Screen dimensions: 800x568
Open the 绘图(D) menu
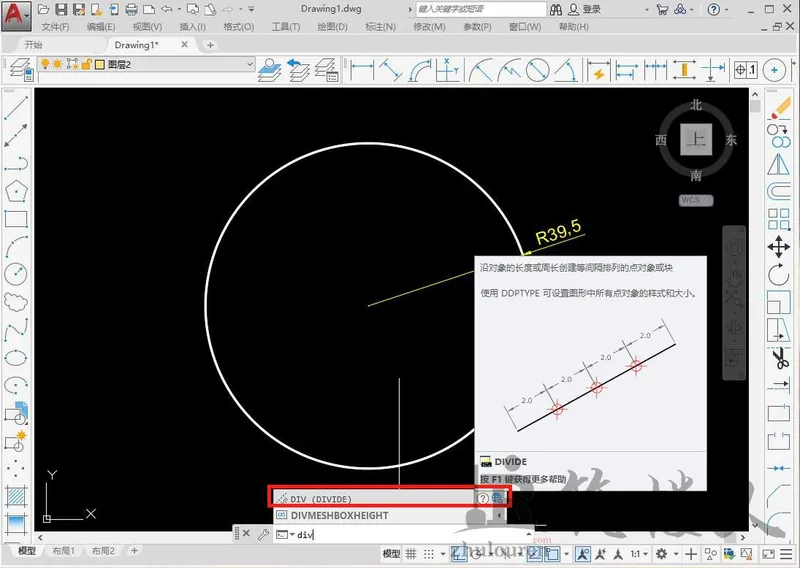coord(332,27)
